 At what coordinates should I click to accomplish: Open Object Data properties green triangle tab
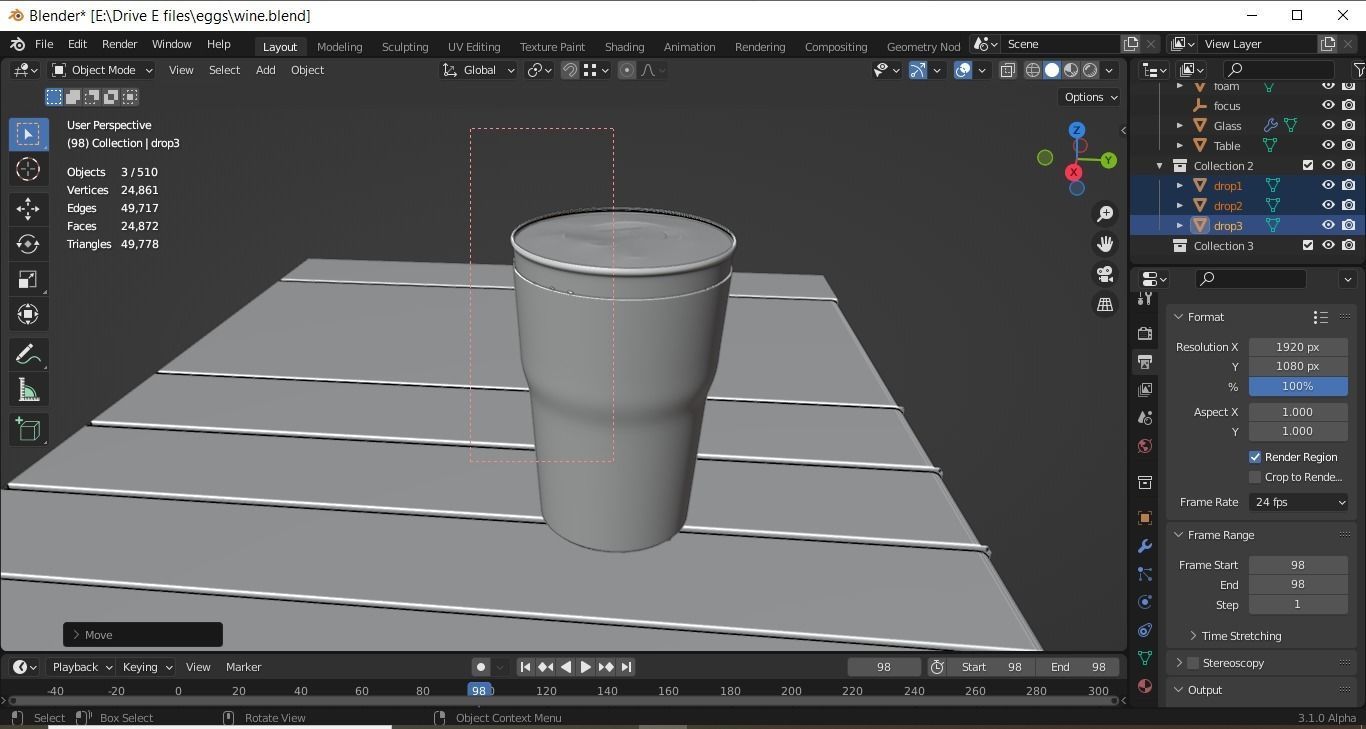(x=1145, y=658)
